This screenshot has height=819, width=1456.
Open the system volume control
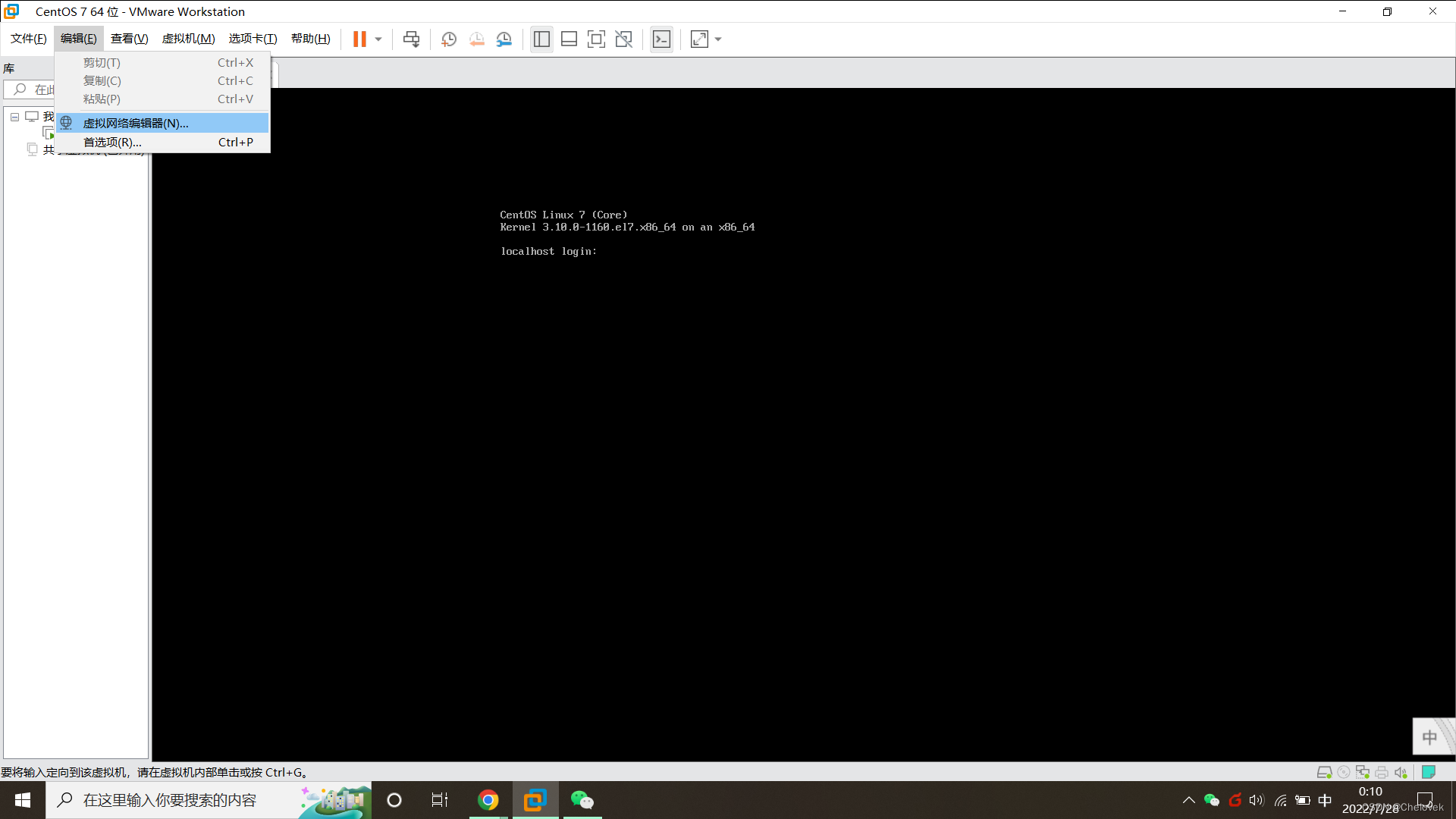click(1257, 800)
